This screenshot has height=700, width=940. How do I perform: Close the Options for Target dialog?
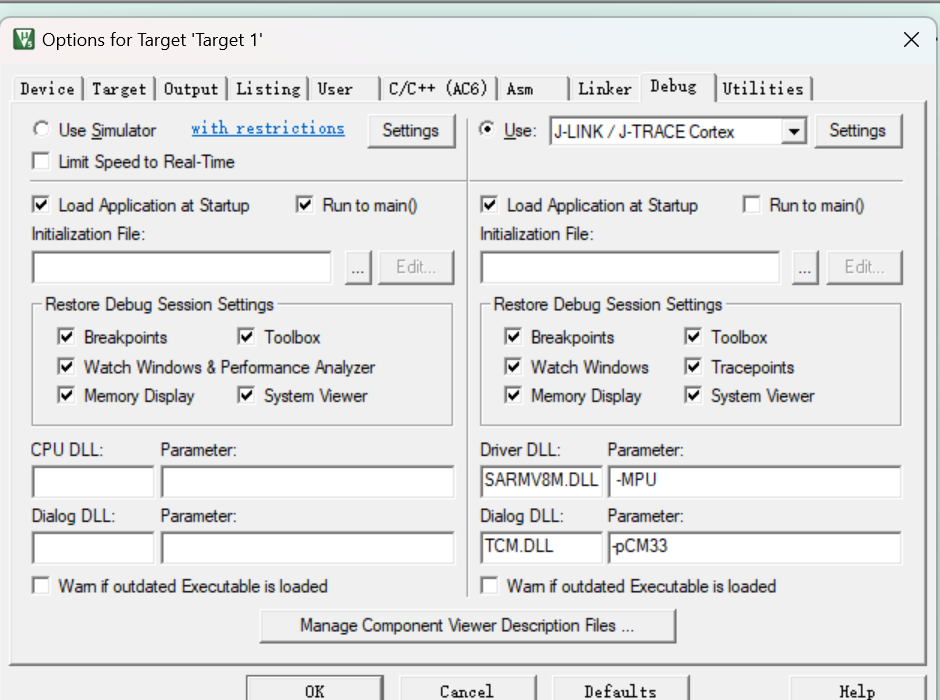911,40
